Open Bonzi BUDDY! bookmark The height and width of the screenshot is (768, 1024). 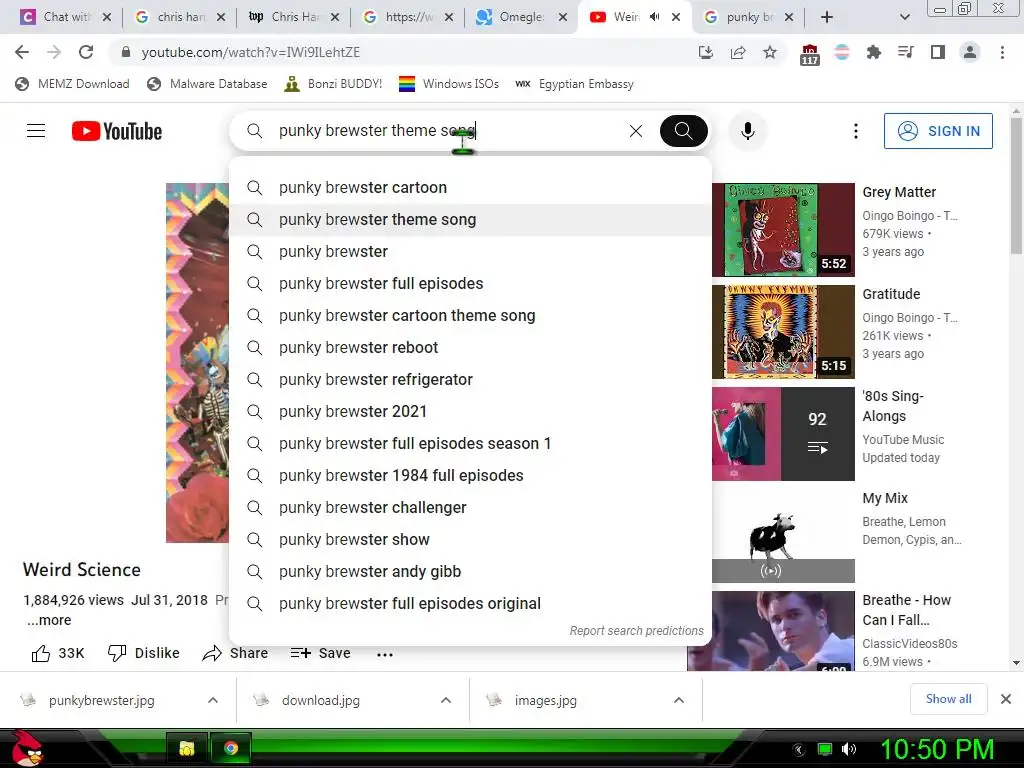[x=333, y=84]
